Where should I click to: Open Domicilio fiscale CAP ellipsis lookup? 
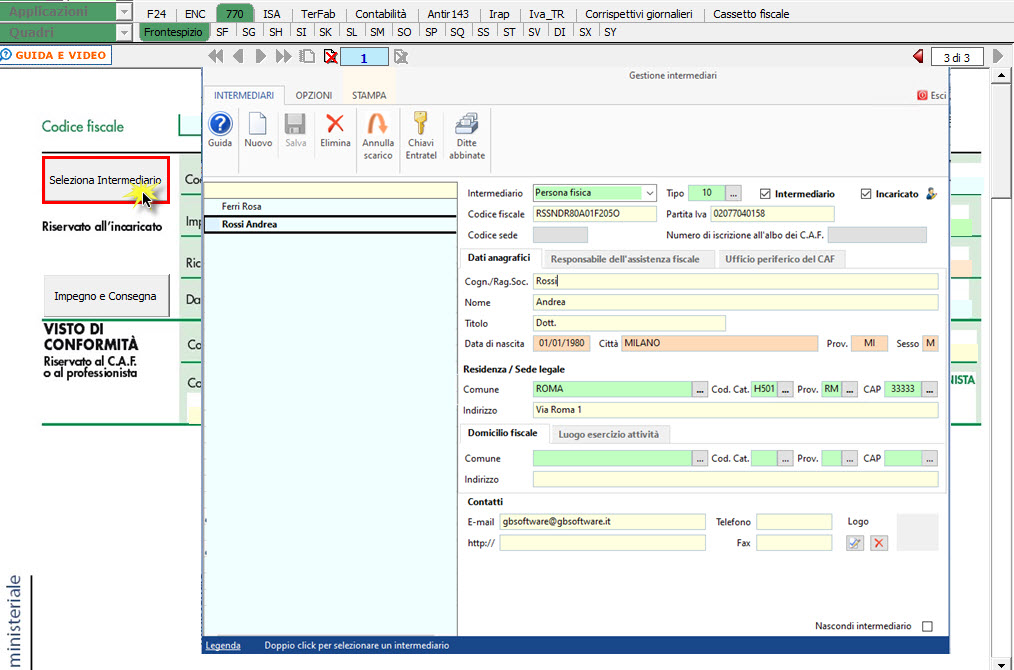click(x=929, y=459)
